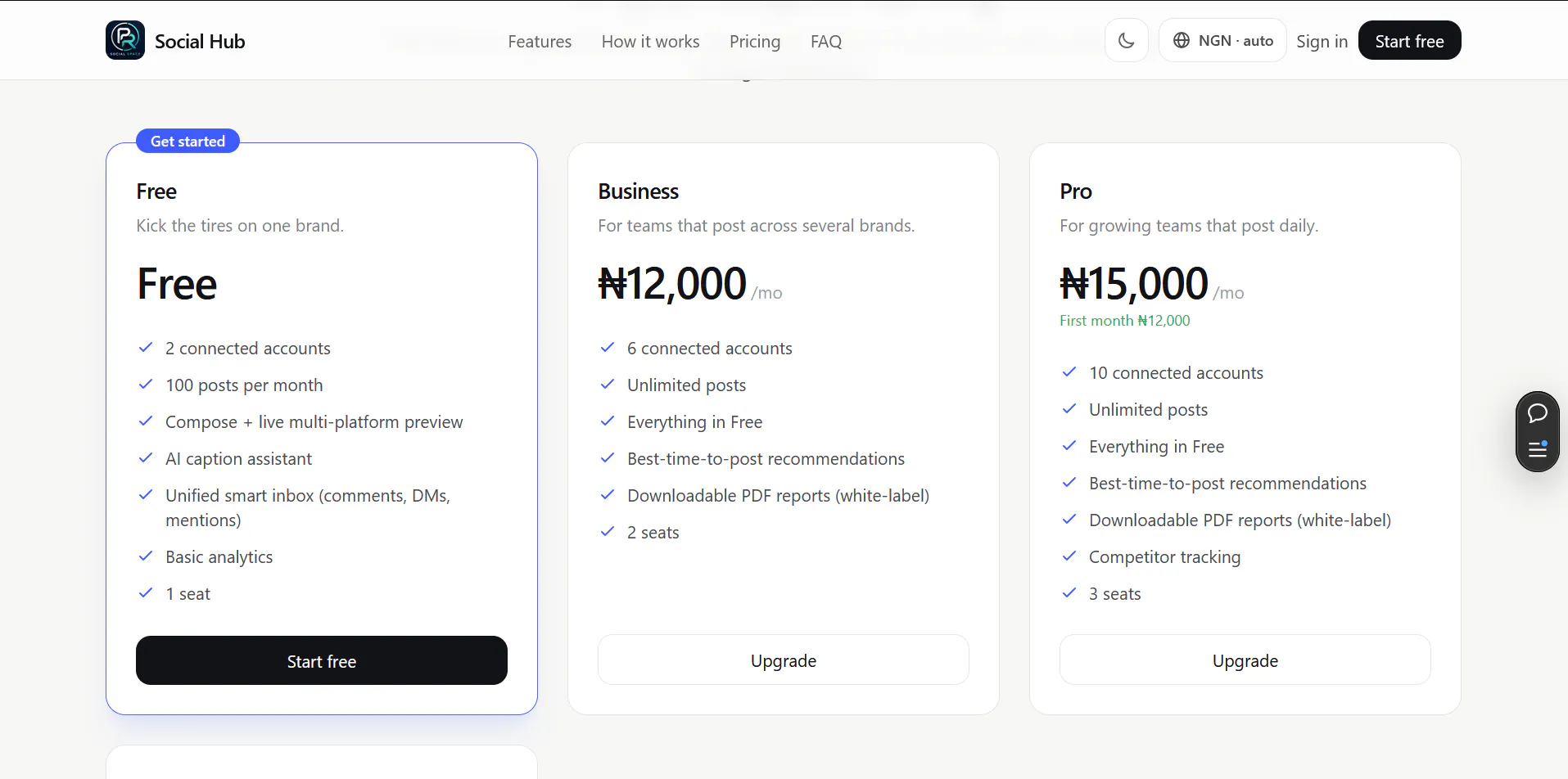Toggle dark mode with the moon icon
Screen dimensions: 1568x779
coord(1127,40)
